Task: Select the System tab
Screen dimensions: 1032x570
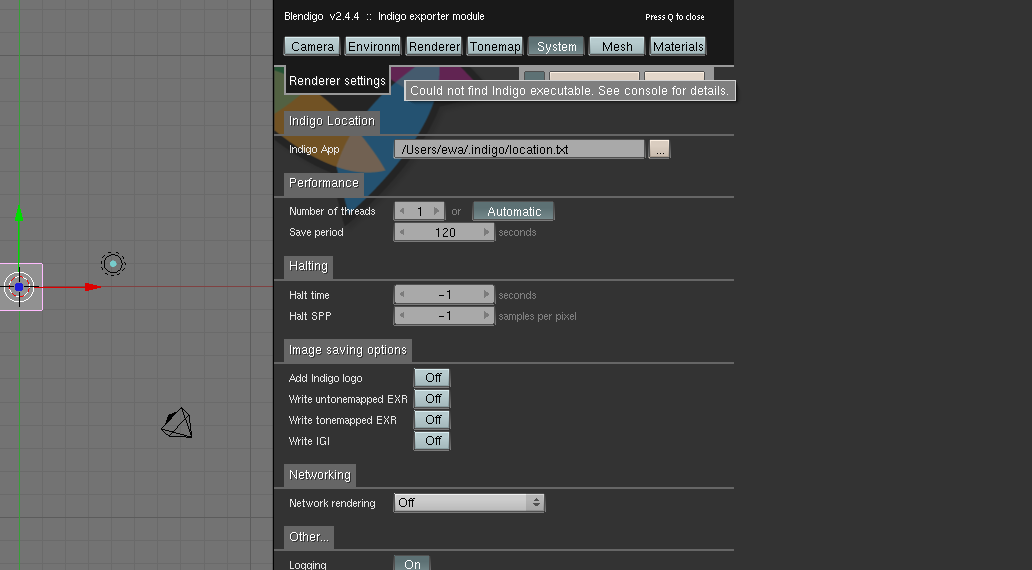Action: 556,46
